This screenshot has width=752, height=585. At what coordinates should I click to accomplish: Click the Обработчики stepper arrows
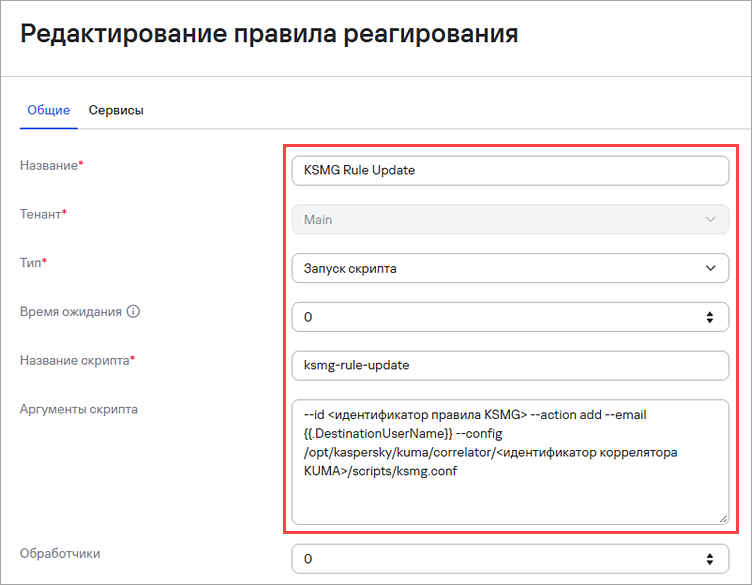coord(710,559)
